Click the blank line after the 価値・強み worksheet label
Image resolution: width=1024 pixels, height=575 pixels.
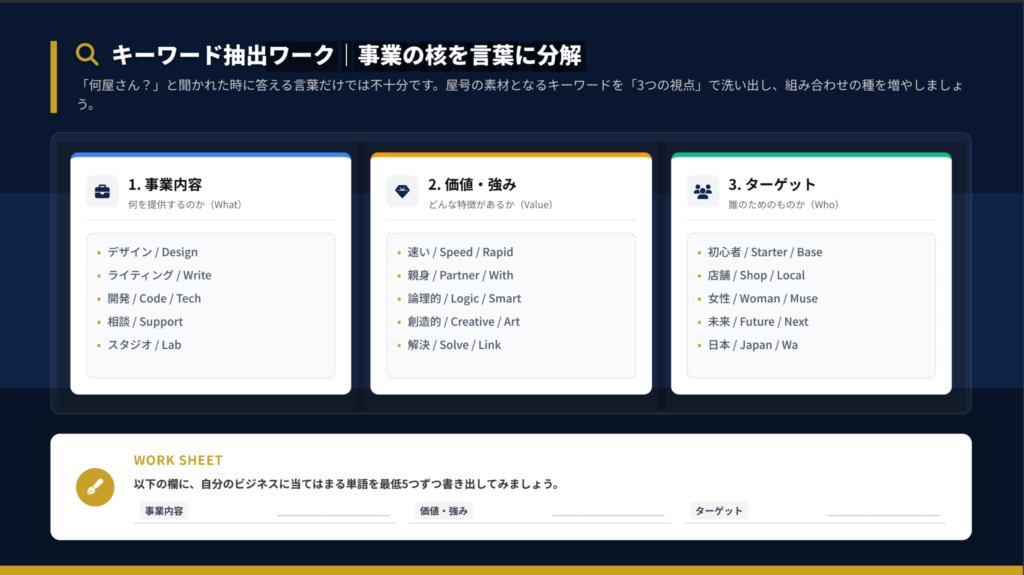coord(607,512)
